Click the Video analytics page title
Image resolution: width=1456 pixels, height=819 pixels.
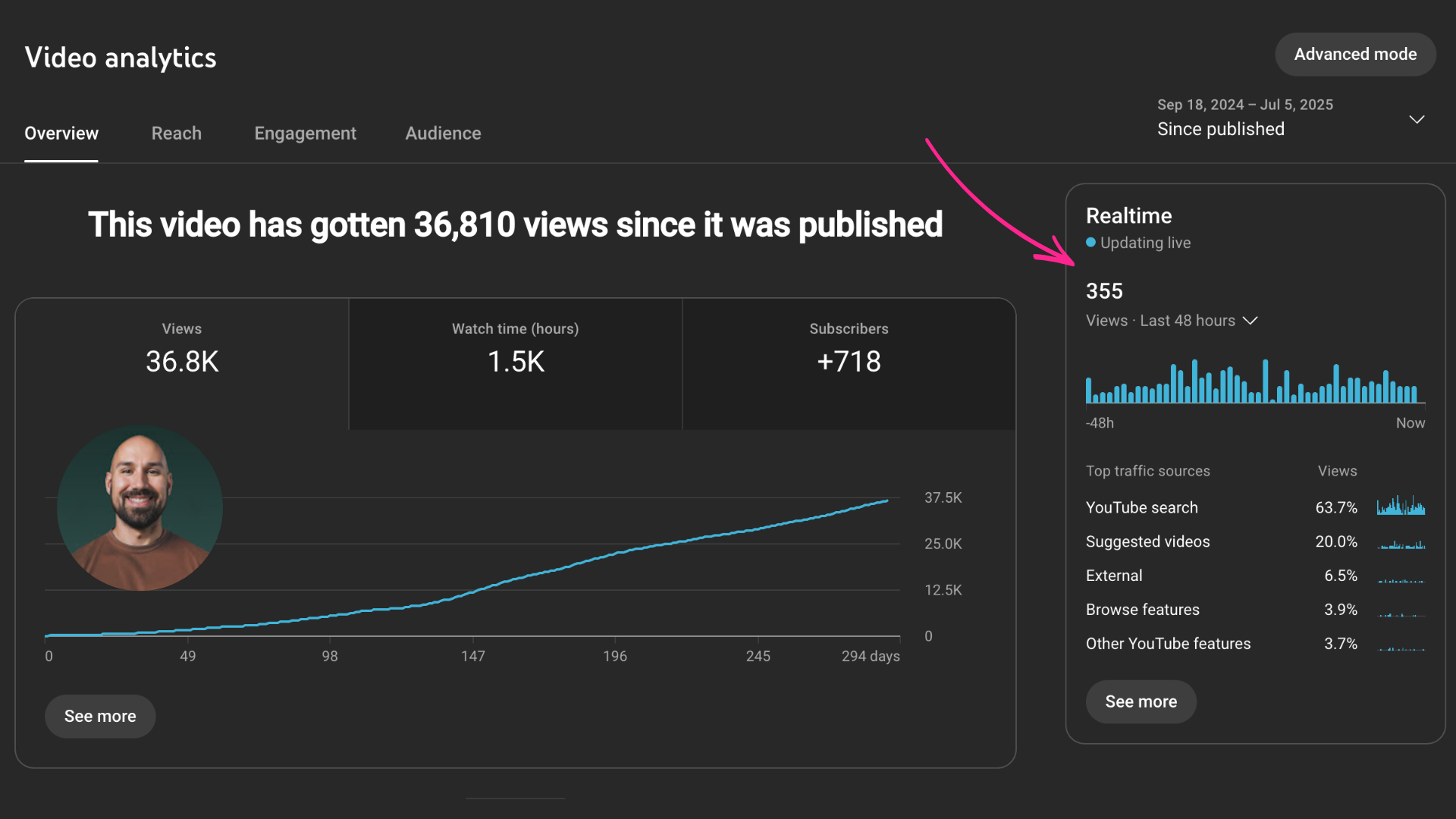click(x=121, y=58)
